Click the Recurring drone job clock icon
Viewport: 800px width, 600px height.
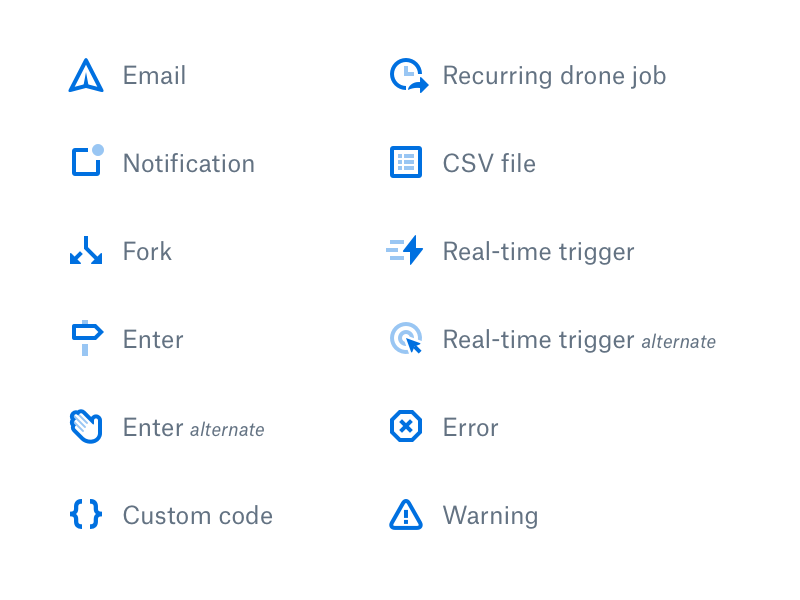pyautogui.click(x=407, y=76)
